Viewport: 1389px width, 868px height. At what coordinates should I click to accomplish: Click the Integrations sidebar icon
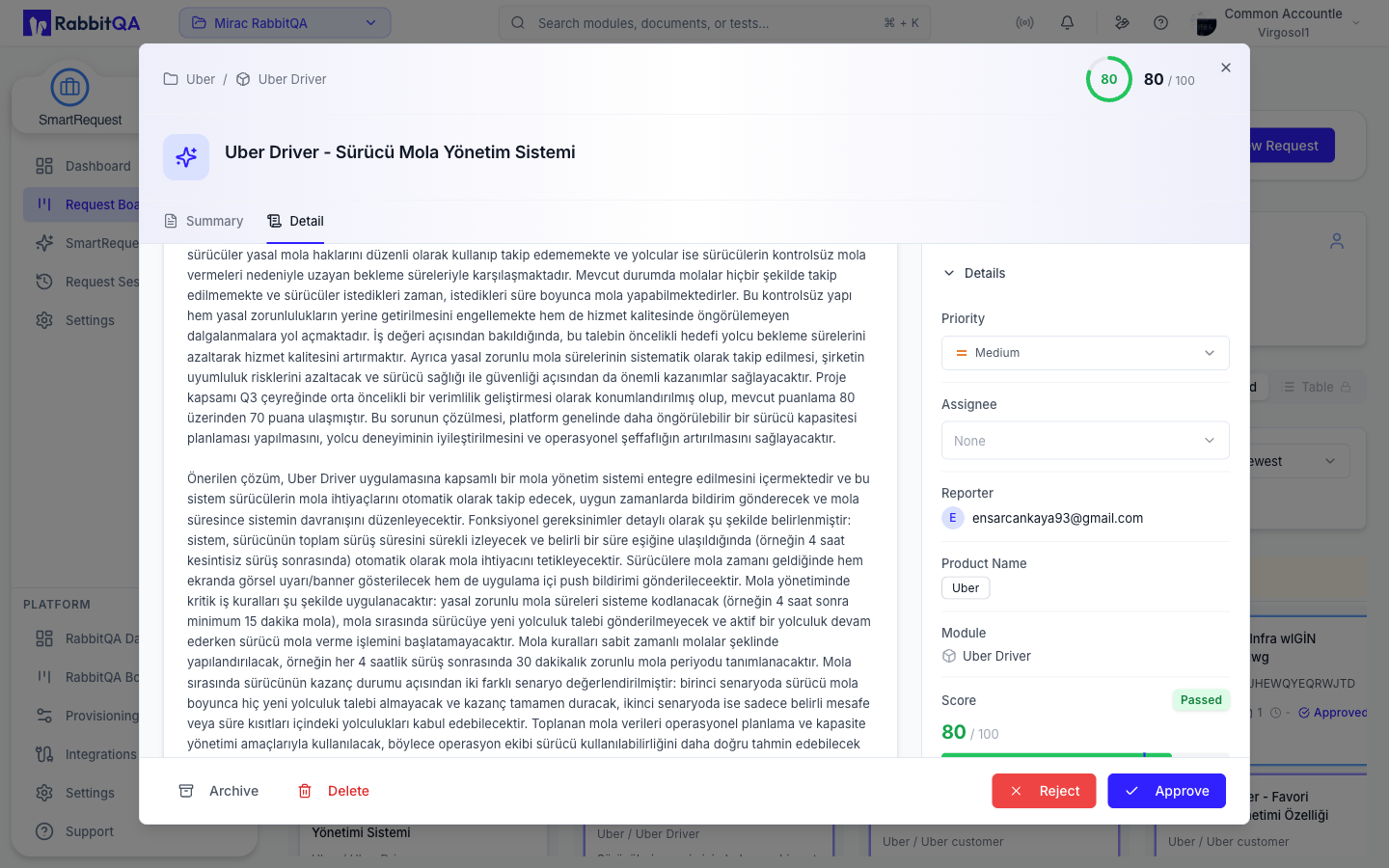coord(44,754)
